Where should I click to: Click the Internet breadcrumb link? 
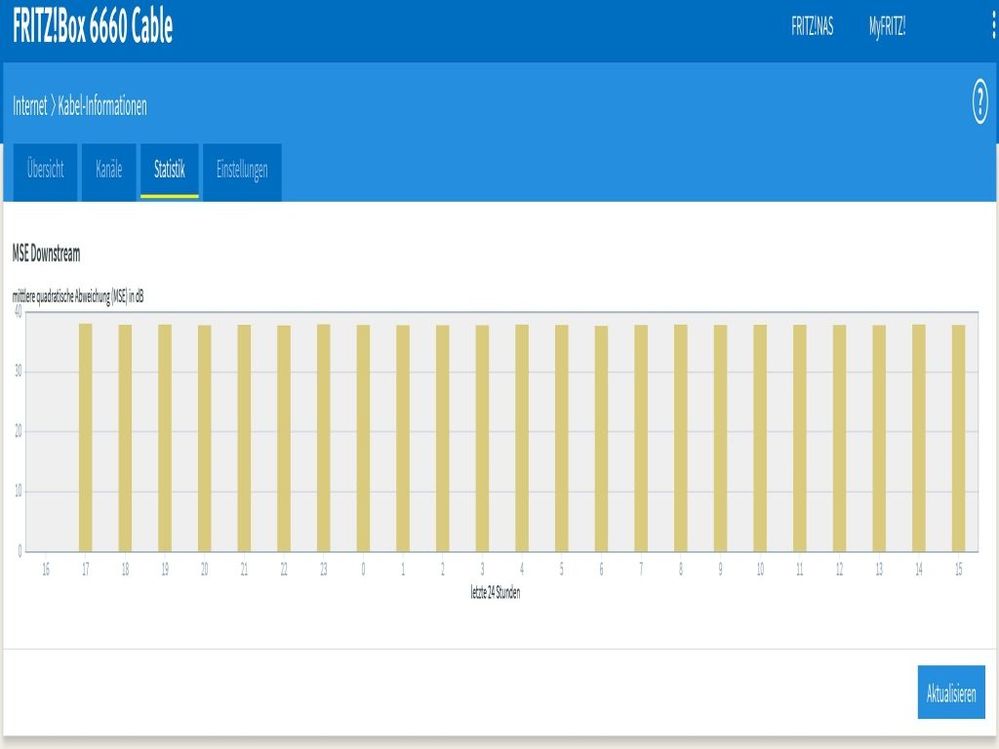30,106
